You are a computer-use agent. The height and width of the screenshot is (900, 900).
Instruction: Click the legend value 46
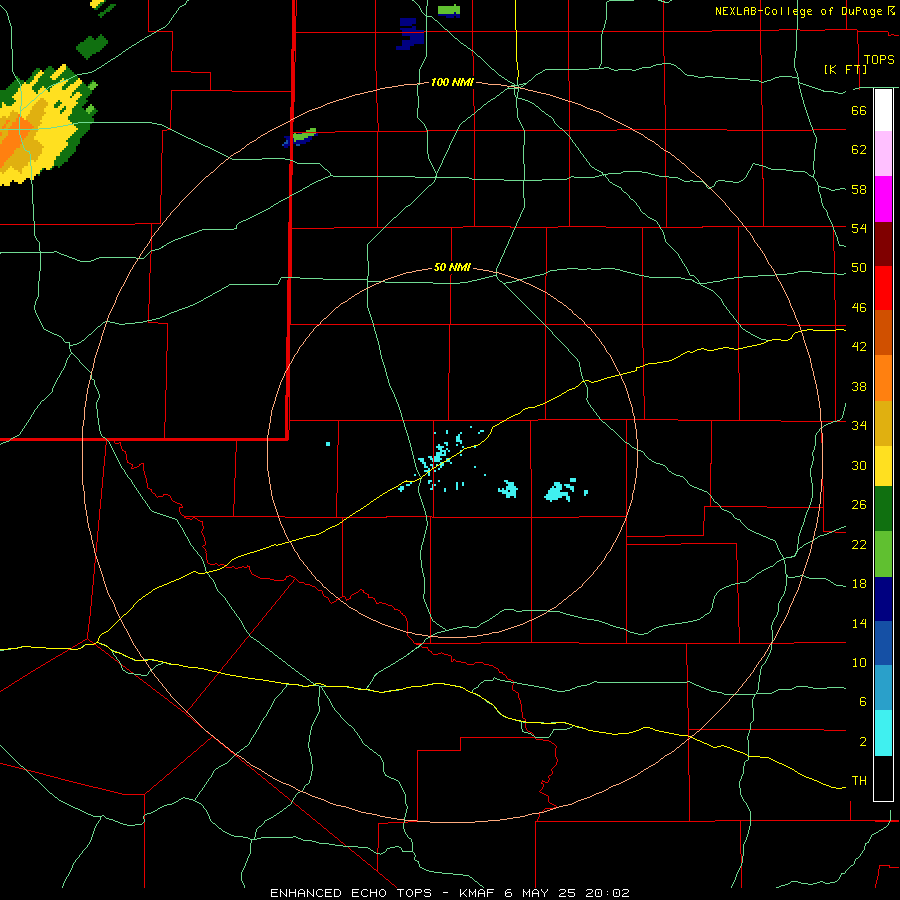(859, 308)
